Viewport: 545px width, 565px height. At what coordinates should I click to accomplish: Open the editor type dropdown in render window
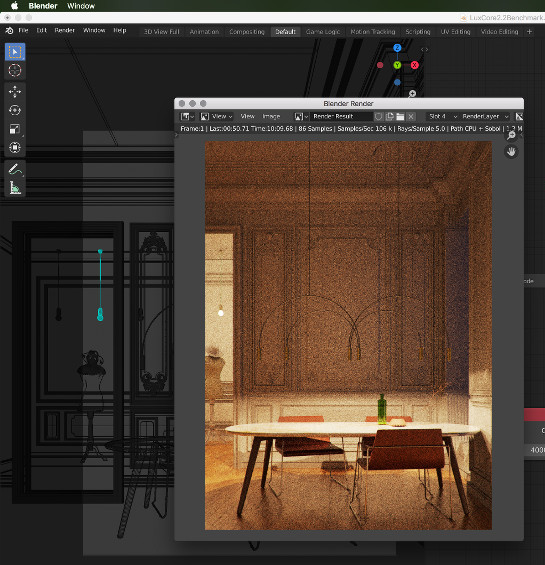pyautogui.click(x=187, y=116)
